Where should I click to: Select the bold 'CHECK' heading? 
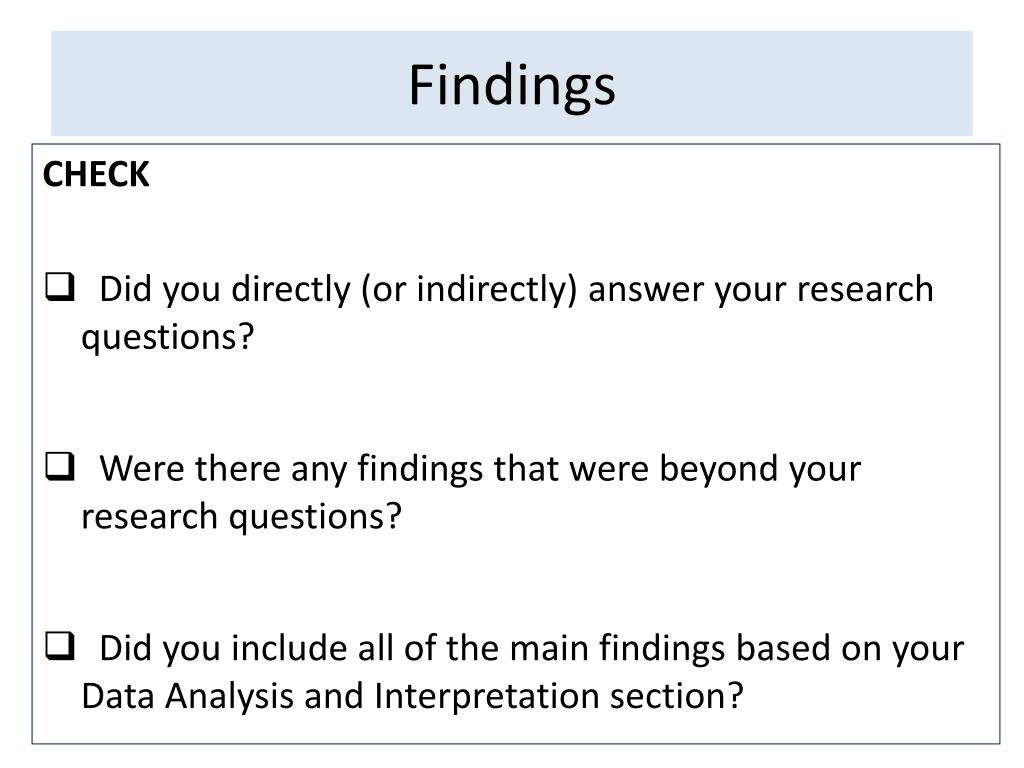pyautogui.click(x=96, y=174)
